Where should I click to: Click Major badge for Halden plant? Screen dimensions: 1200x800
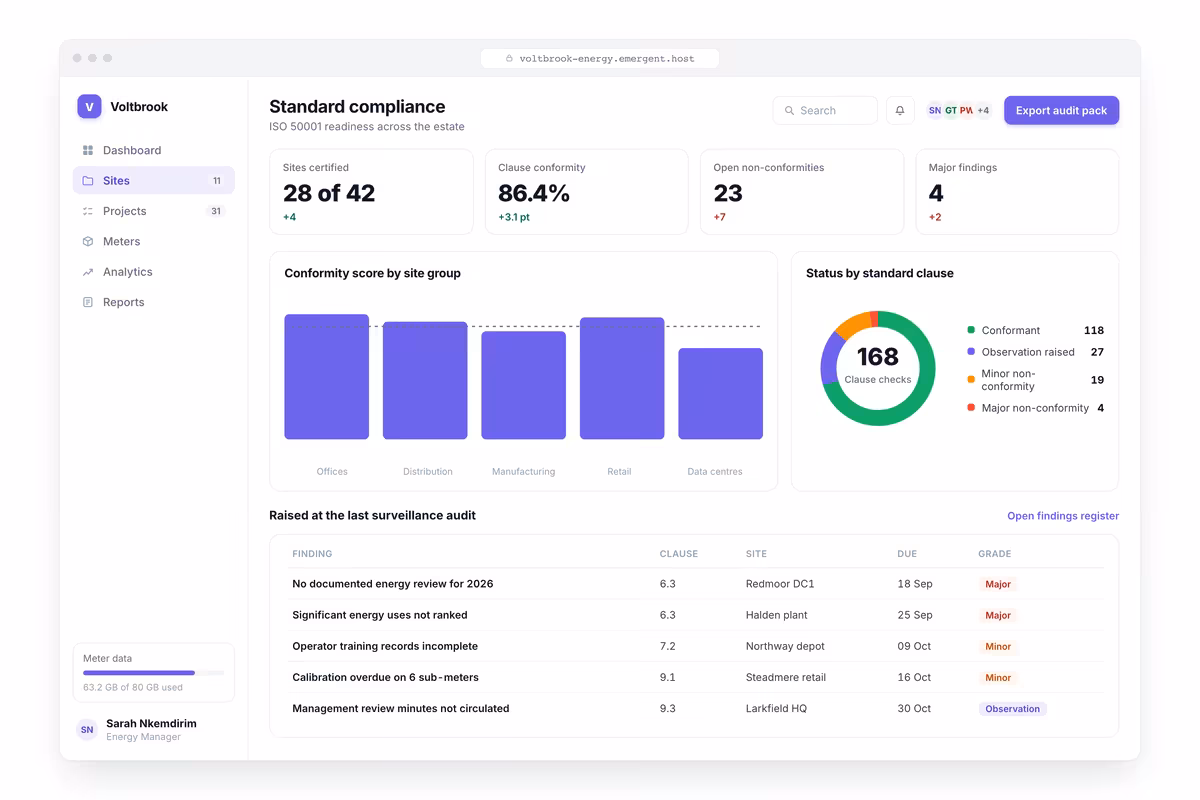(x=998, y=615)
